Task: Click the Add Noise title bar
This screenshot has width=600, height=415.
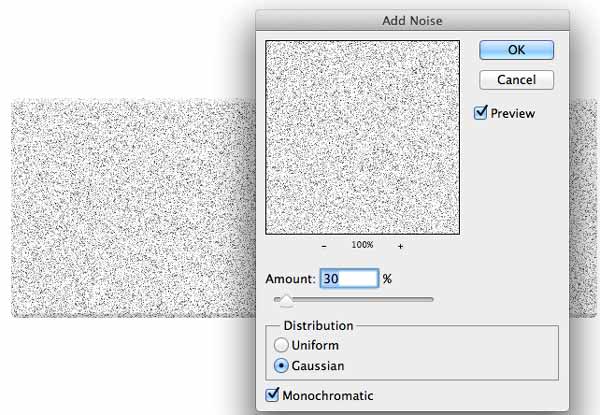Action: (x=412, y=20)
